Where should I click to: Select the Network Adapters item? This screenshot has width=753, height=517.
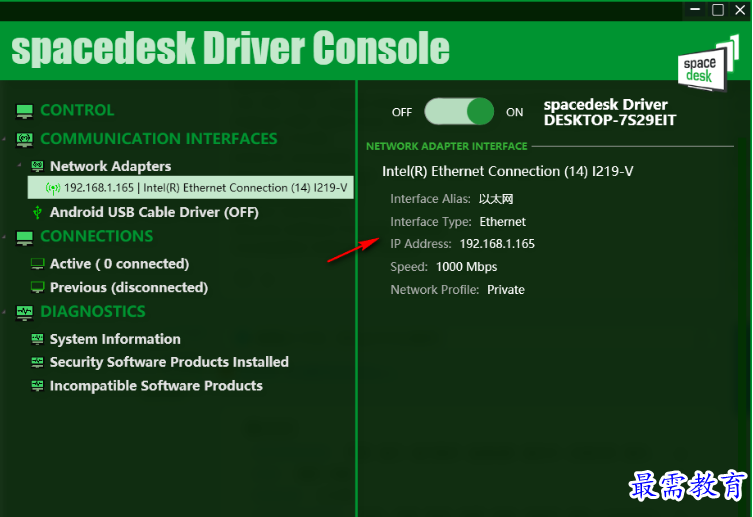point(110,166)
